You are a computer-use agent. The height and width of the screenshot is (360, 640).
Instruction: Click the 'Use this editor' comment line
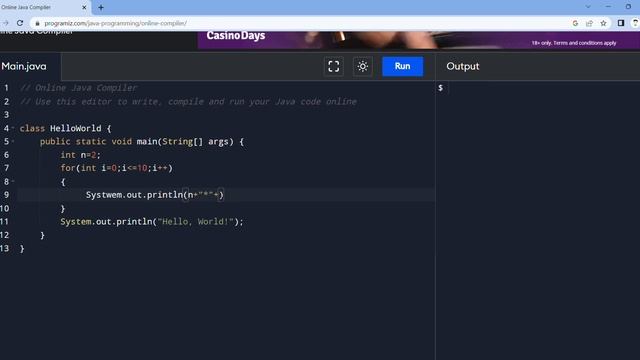(188, 101)
